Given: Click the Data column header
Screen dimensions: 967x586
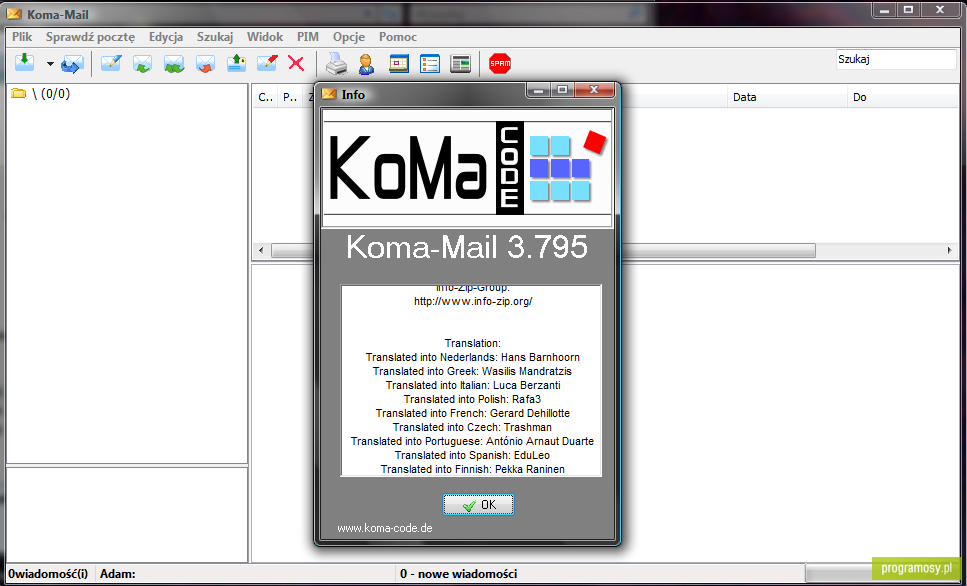Looking at the screenshot, I should coord(788,97).
